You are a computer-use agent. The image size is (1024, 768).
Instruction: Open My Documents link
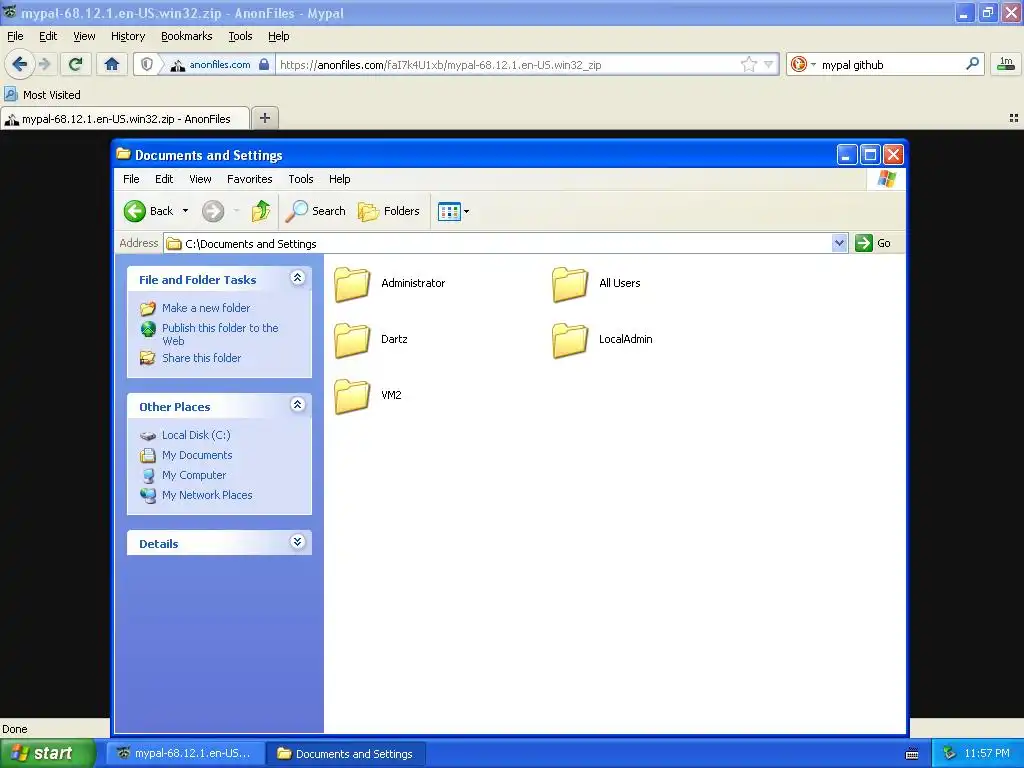coord(197,455)
